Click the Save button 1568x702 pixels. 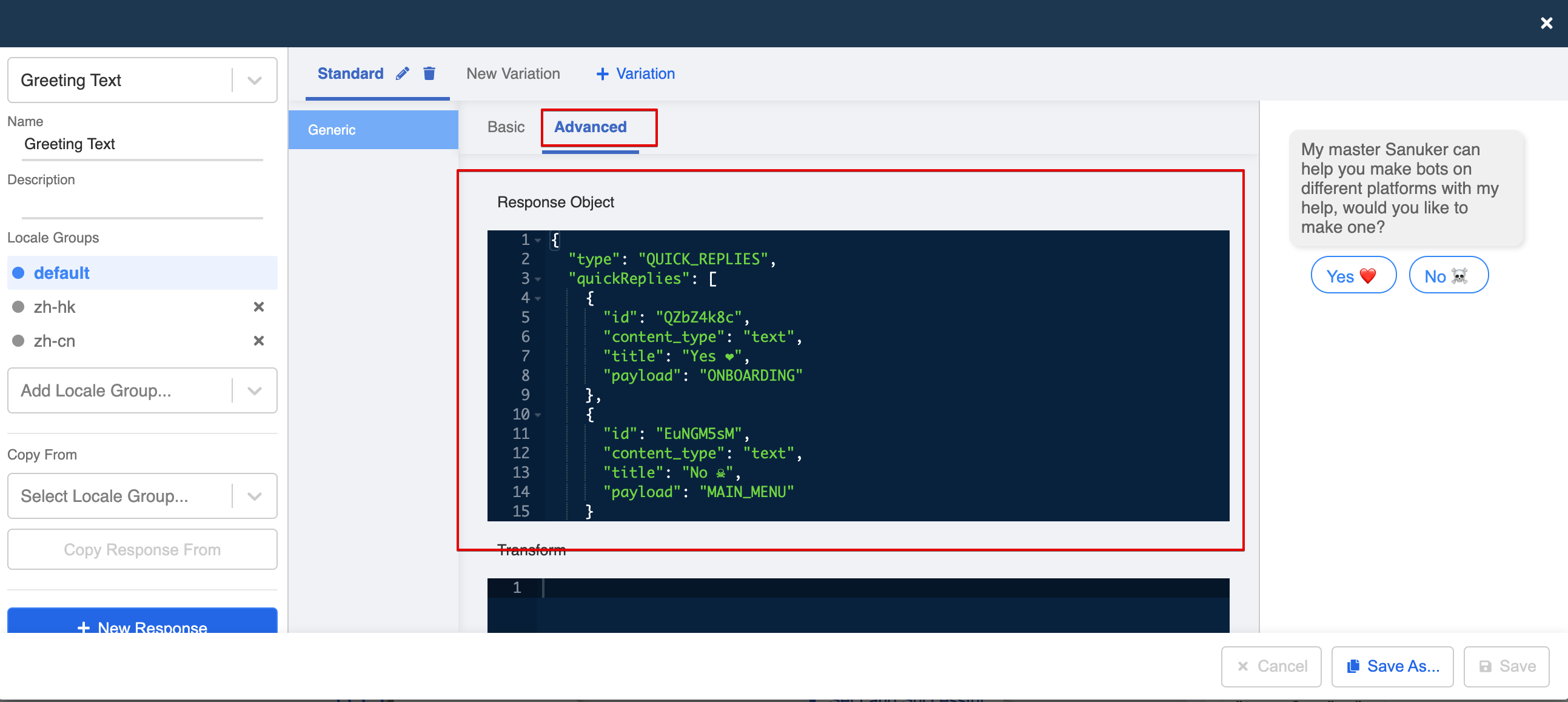pos(1506,666)
